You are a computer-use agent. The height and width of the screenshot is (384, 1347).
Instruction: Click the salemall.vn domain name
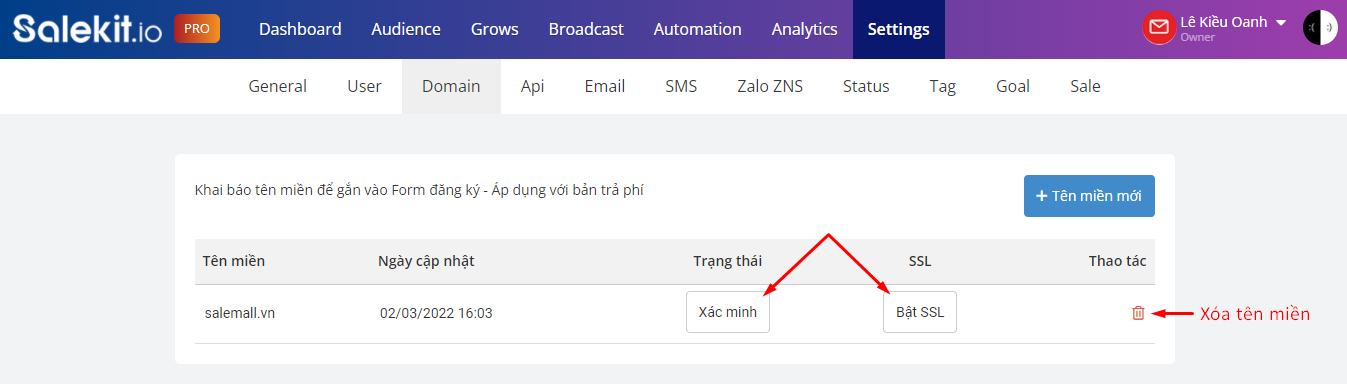coord(239,313)
